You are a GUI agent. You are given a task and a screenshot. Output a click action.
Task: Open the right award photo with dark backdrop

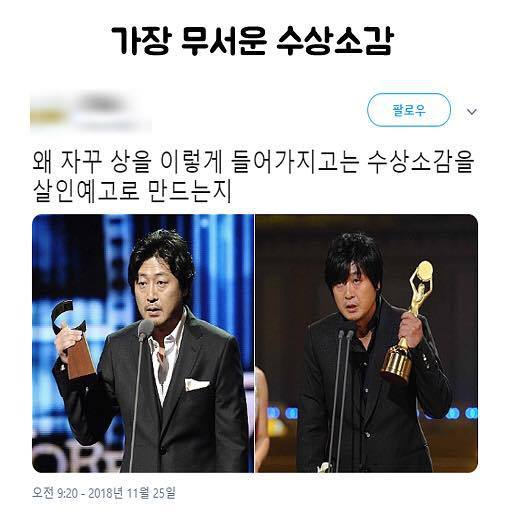366,343
